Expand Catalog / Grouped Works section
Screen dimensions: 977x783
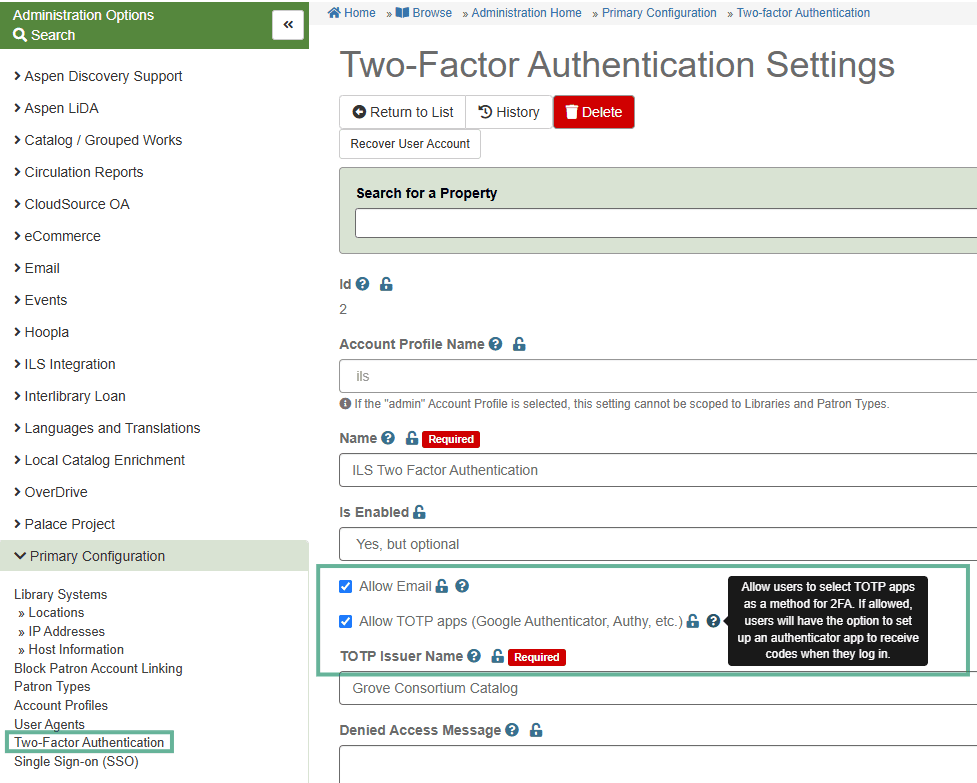[x=98, y=140]
